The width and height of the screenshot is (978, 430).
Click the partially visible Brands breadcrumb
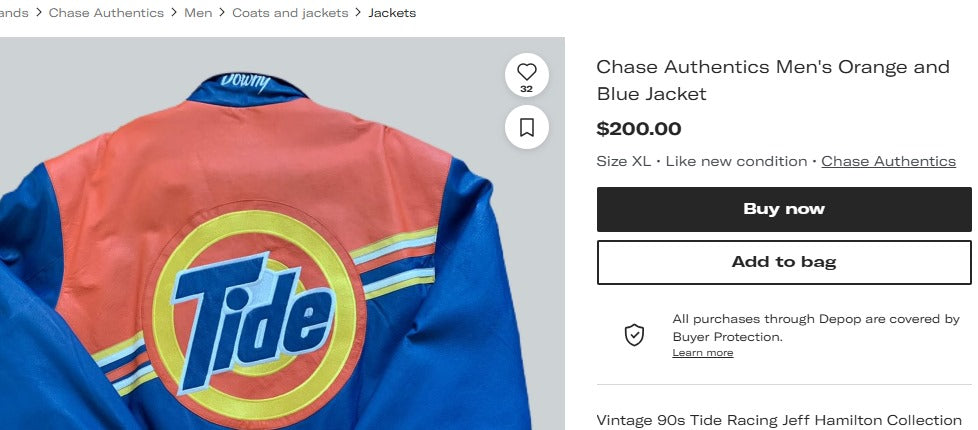tap(13, 13)
